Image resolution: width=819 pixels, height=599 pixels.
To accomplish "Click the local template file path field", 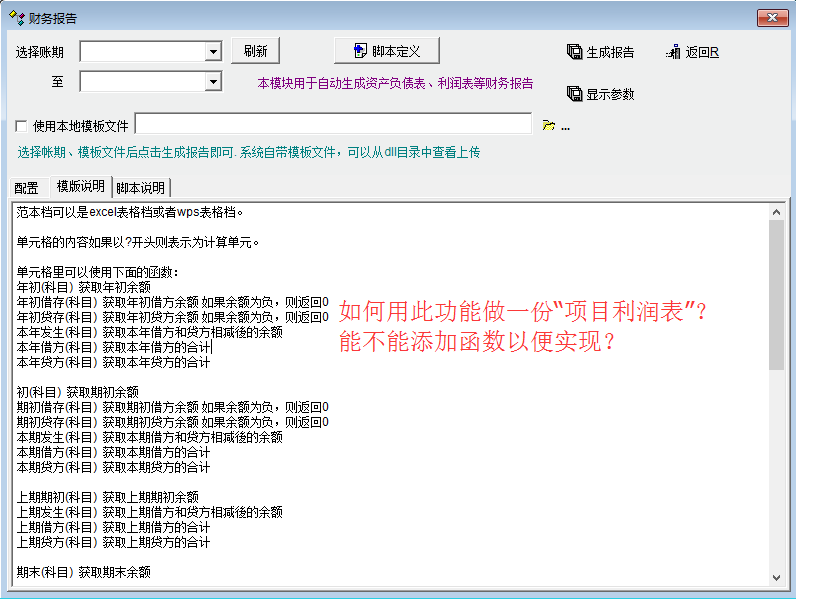I will coord(333,124).
